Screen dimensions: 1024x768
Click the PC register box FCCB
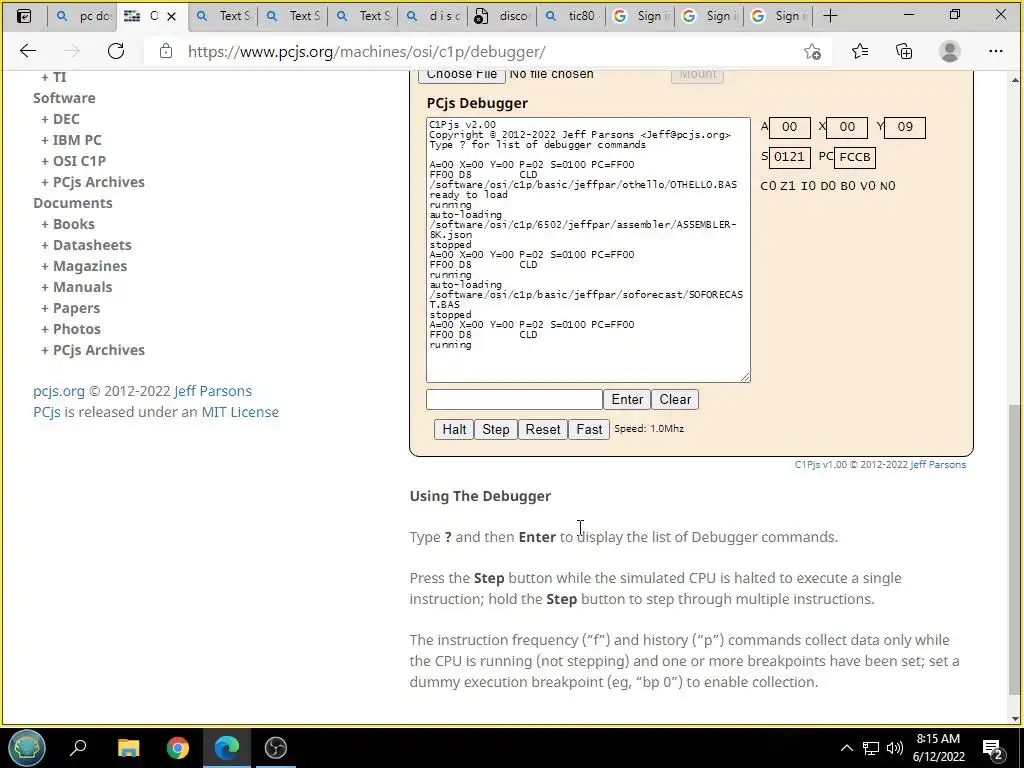click(855, 157)
